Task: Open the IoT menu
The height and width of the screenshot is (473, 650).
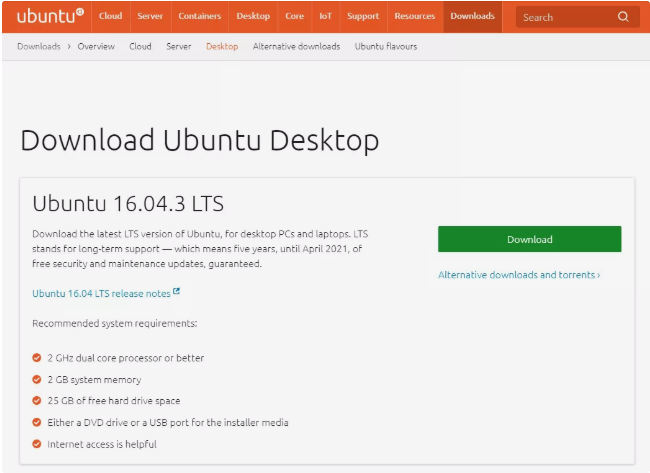Action: 325,16
